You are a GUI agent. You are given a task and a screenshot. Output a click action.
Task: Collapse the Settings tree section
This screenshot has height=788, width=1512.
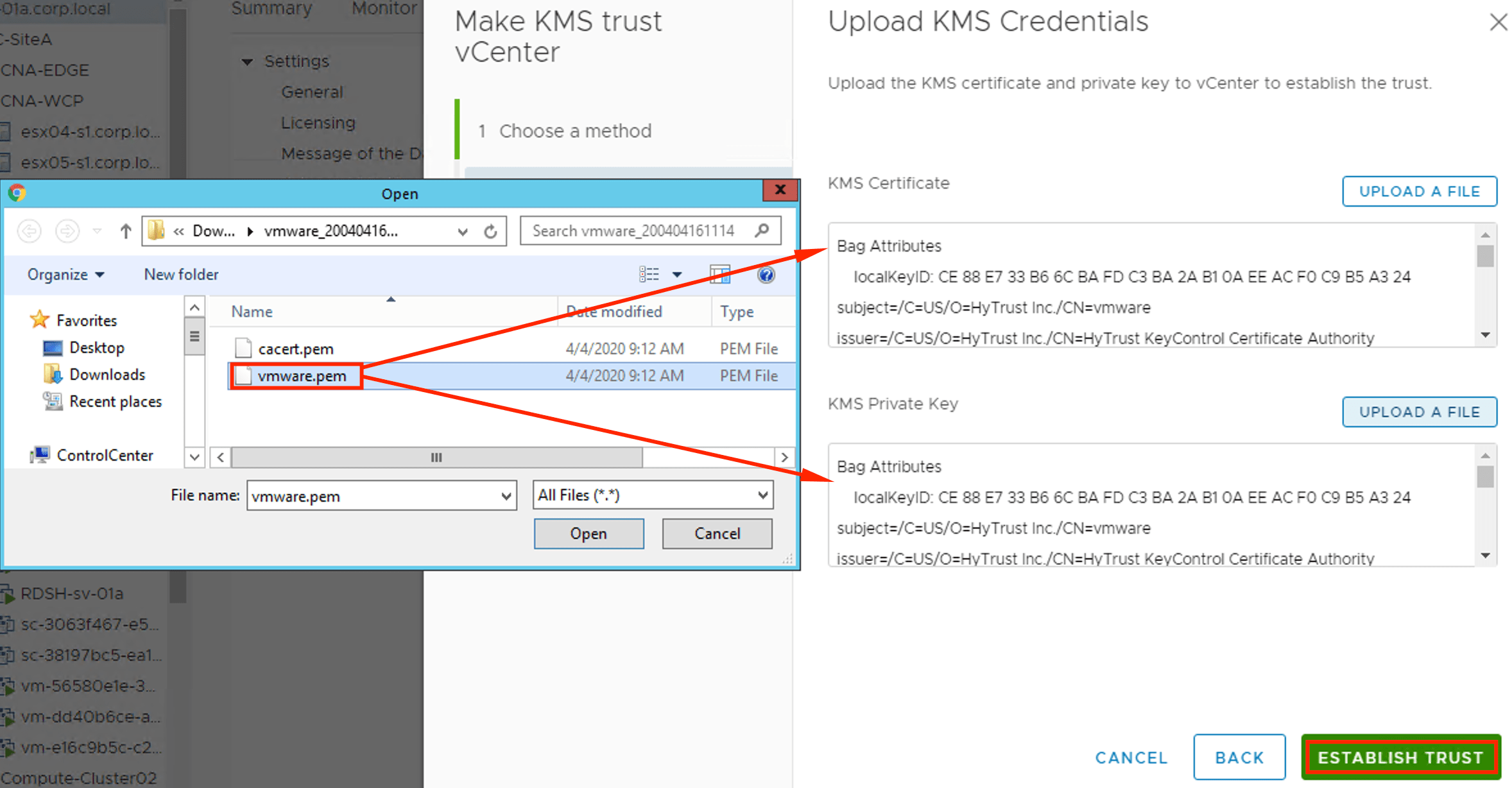click(248, 62)
